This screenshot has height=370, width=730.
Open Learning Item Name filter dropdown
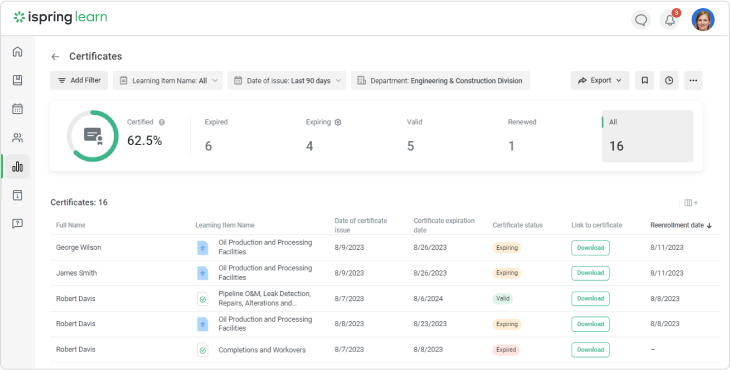click(168, 81)
